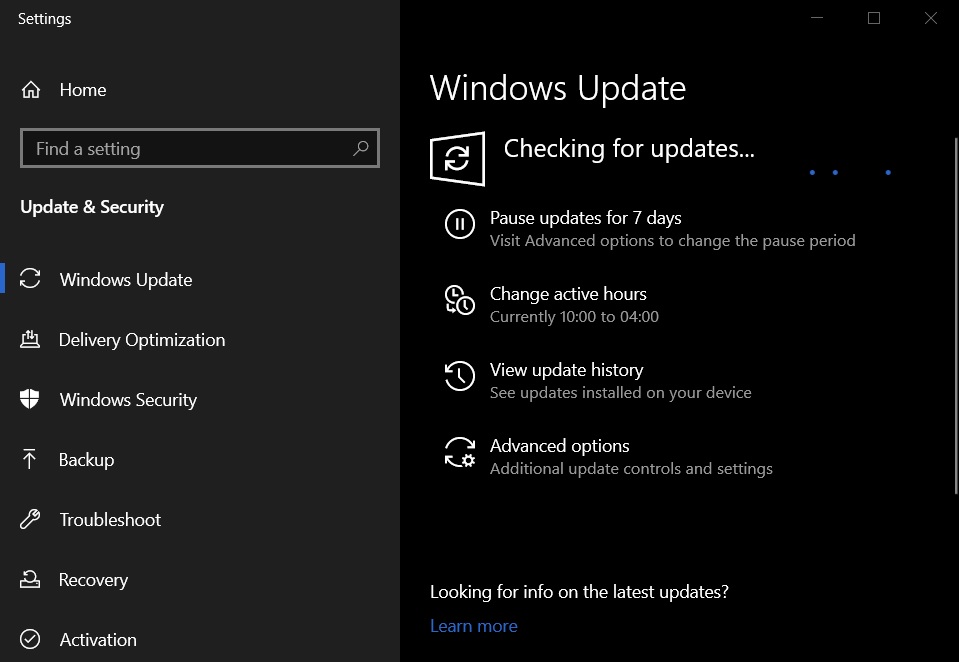Click the Windows Update sync arrows icon

pyautogui.click(x=30, y=280)
